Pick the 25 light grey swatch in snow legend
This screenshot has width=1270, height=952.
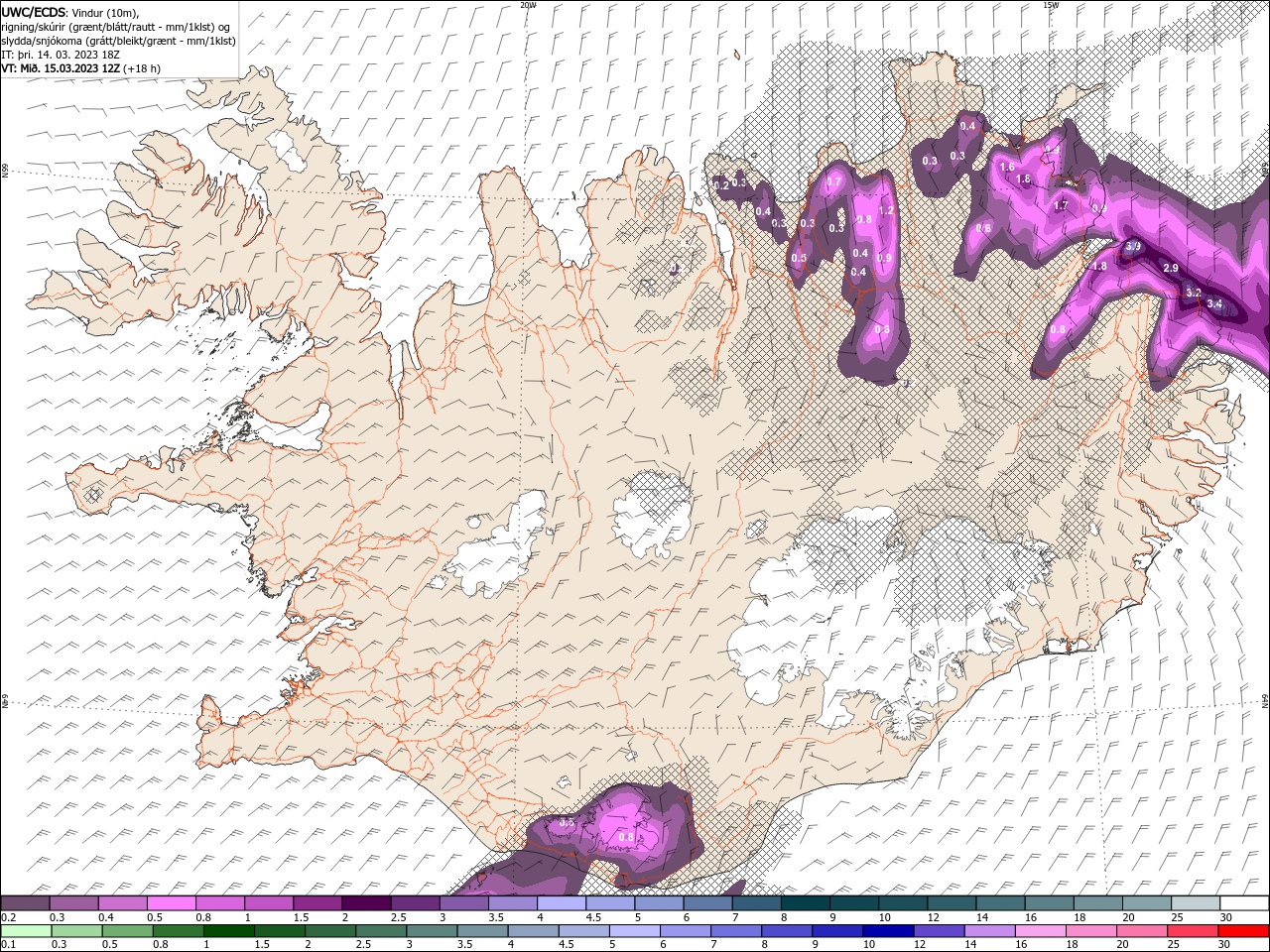point(1195,903)
